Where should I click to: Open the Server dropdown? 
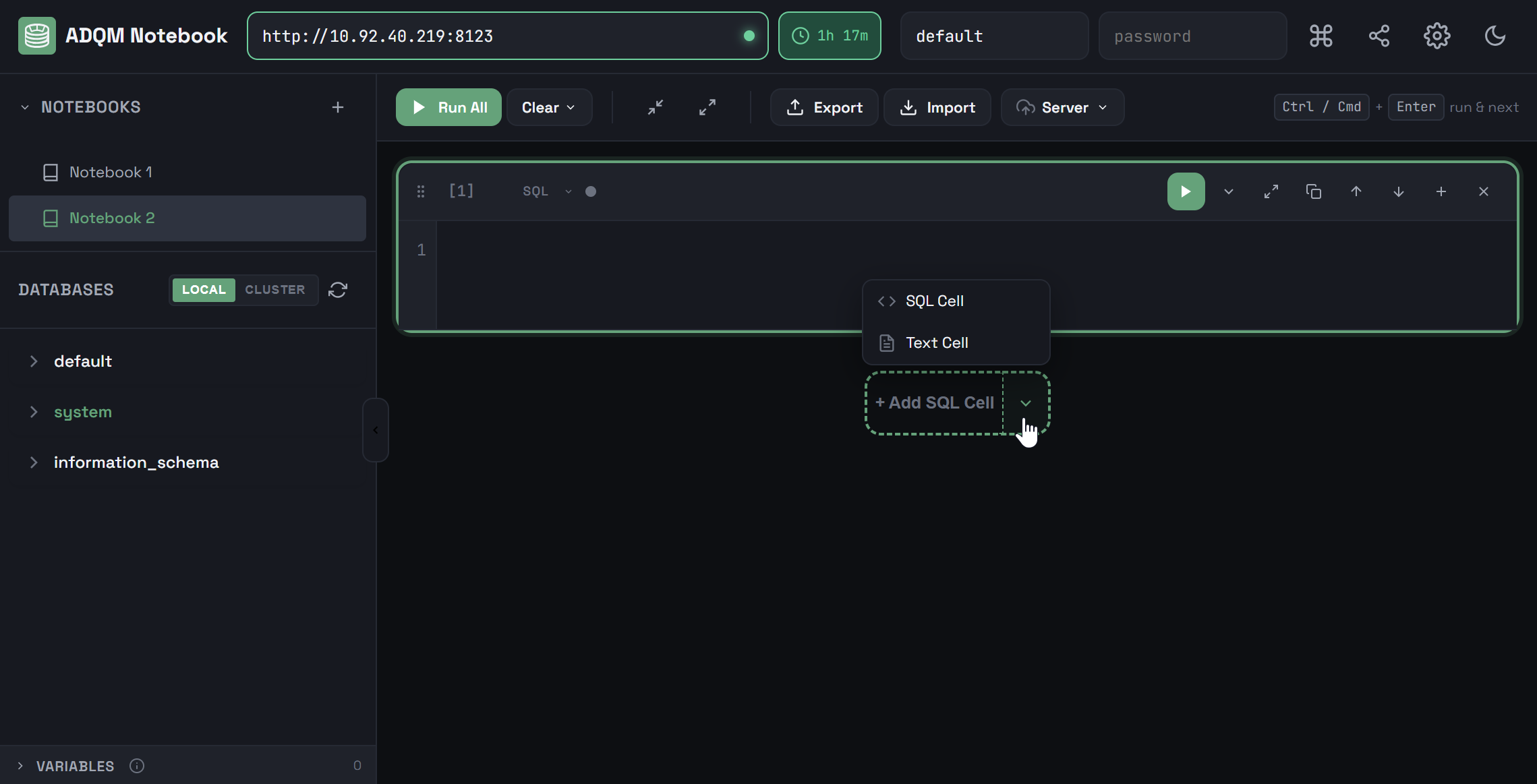point(1062,107)
